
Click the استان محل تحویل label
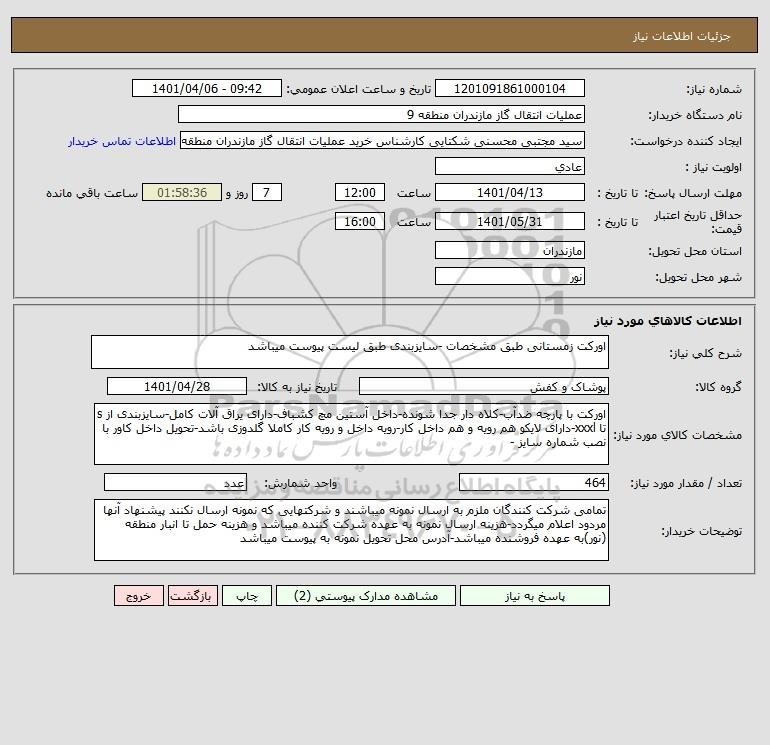click(x=695, y=251)
